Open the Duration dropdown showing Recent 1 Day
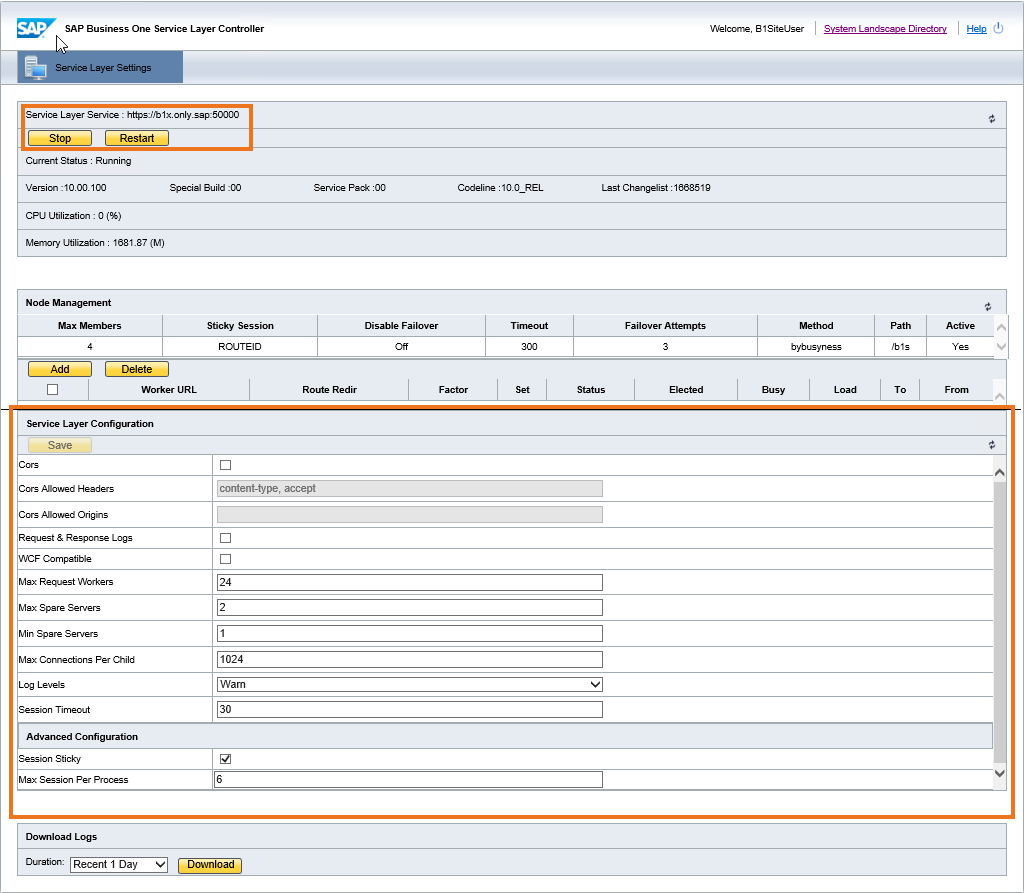 point(118,864)
